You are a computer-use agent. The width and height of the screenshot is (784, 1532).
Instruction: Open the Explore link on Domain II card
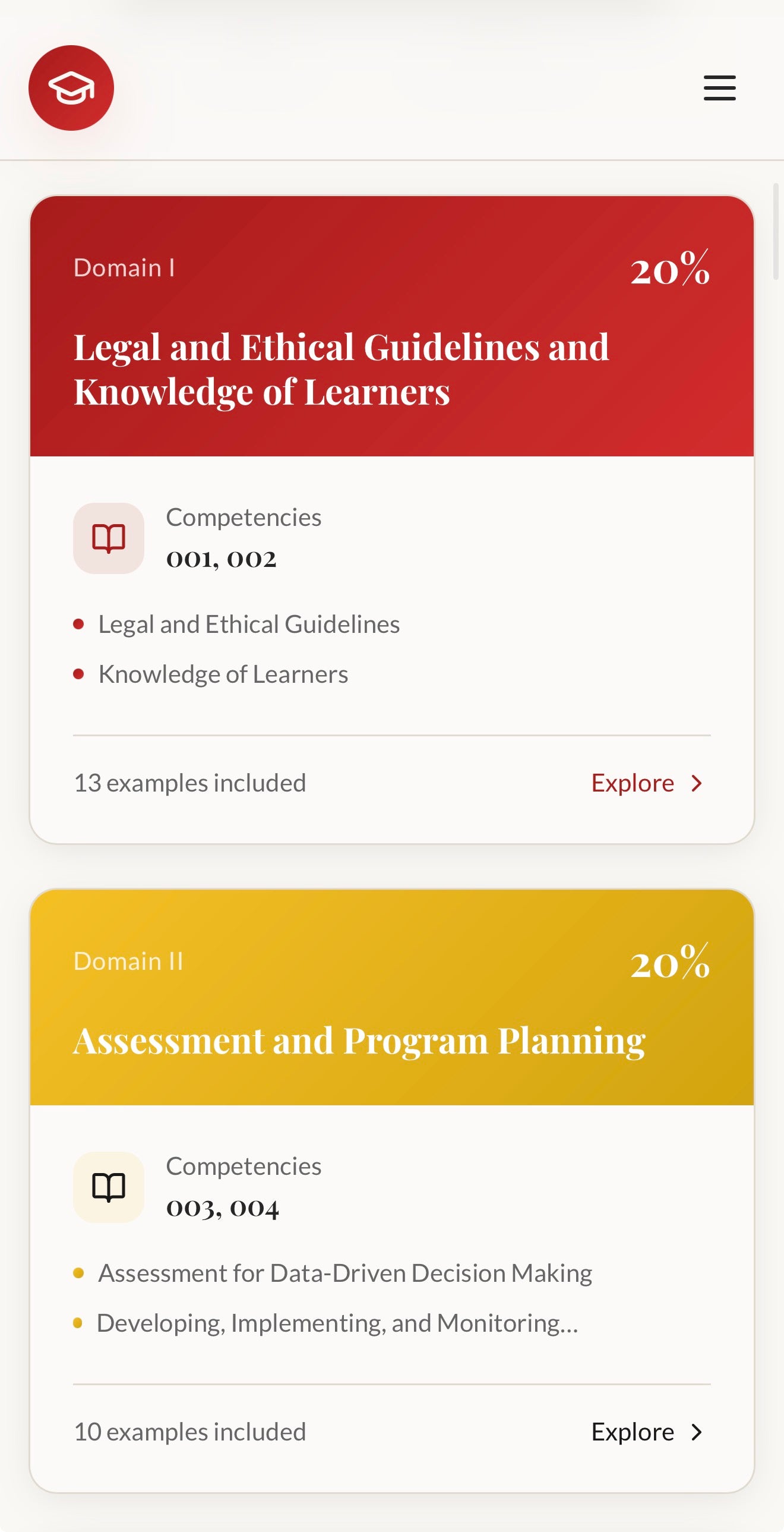pos(633,1432)
